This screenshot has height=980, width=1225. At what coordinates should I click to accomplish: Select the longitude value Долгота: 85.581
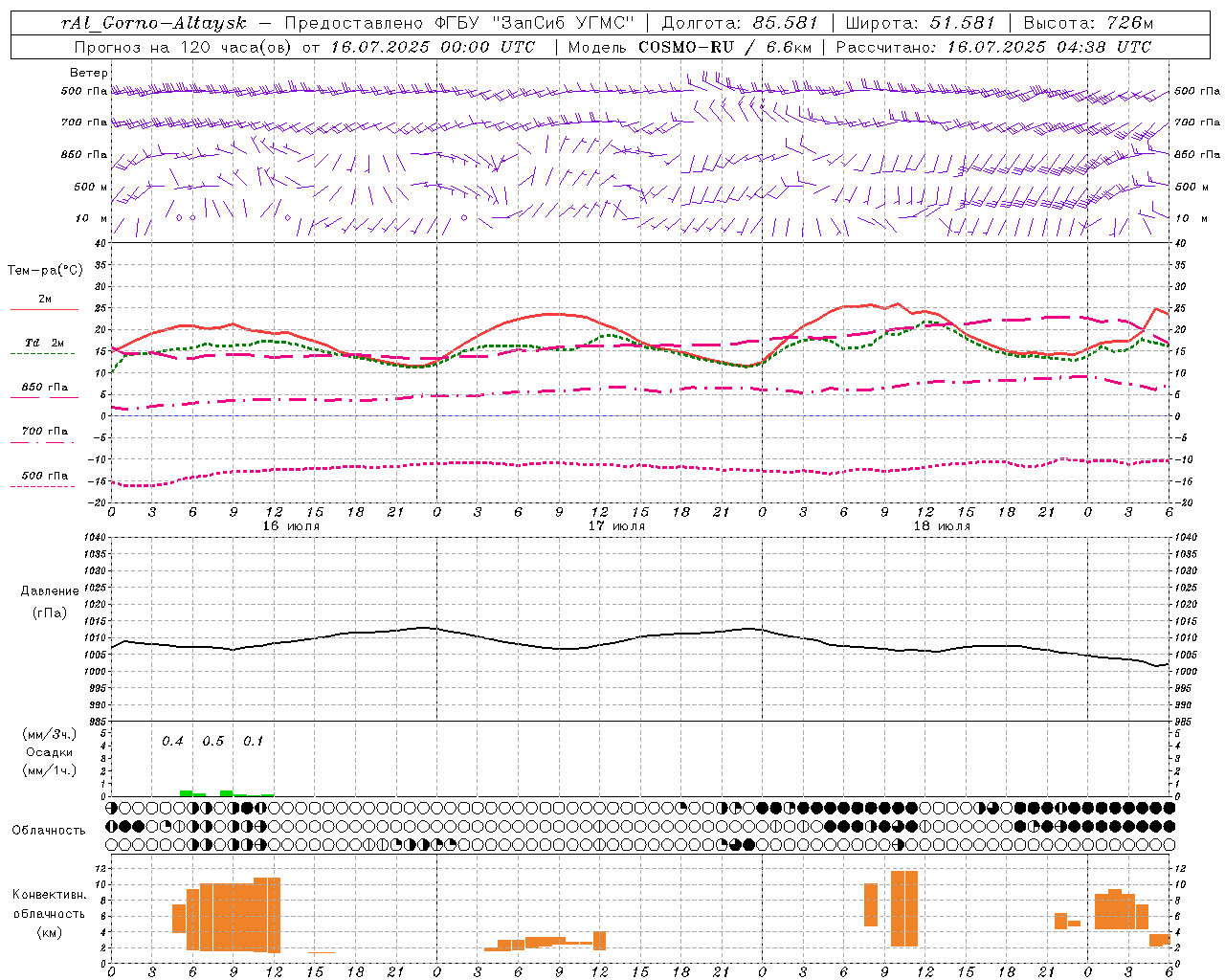(x=740, y=23)
